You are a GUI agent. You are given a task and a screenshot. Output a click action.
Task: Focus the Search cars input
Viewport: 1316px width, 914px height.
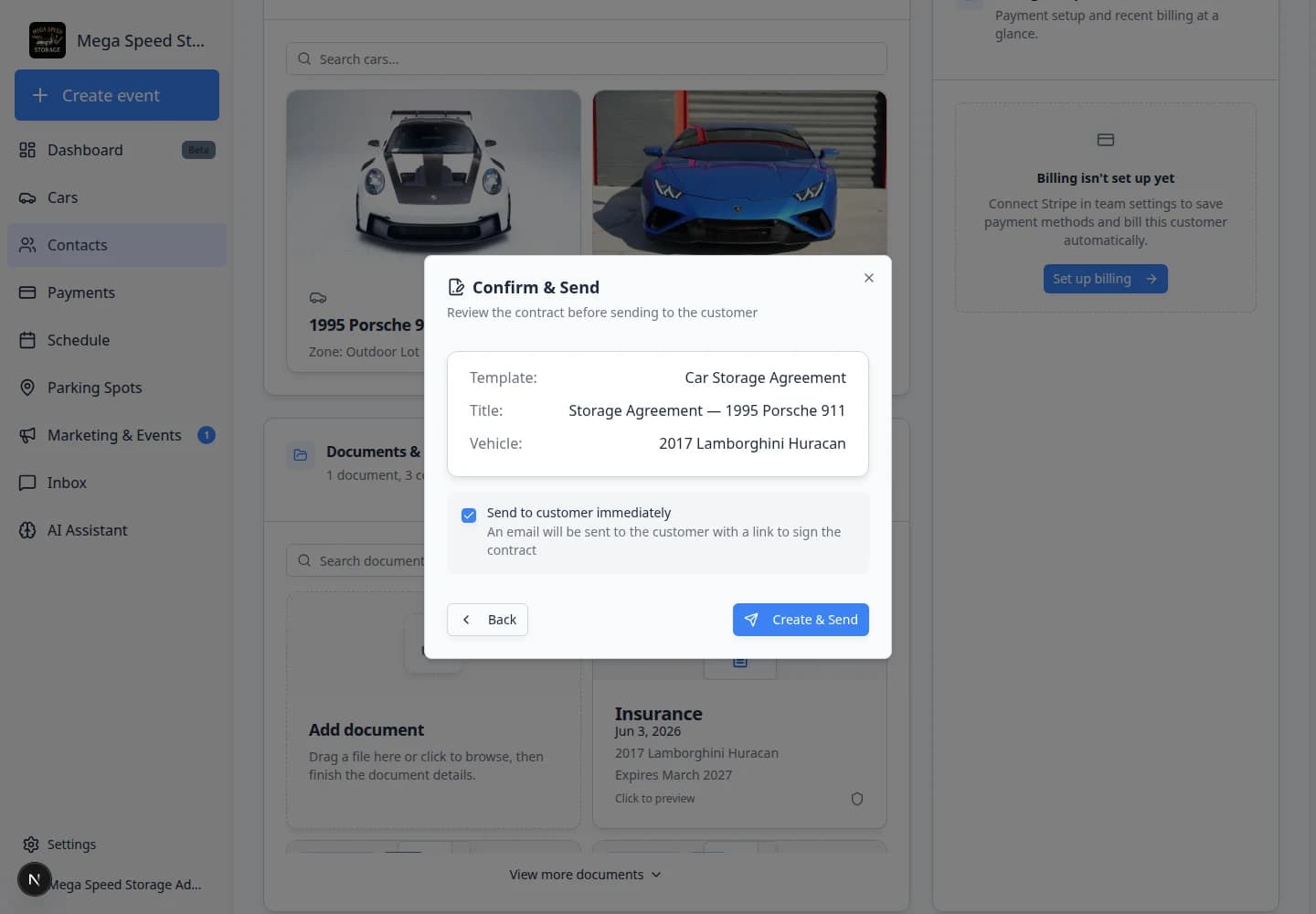[x=587, y=58]
